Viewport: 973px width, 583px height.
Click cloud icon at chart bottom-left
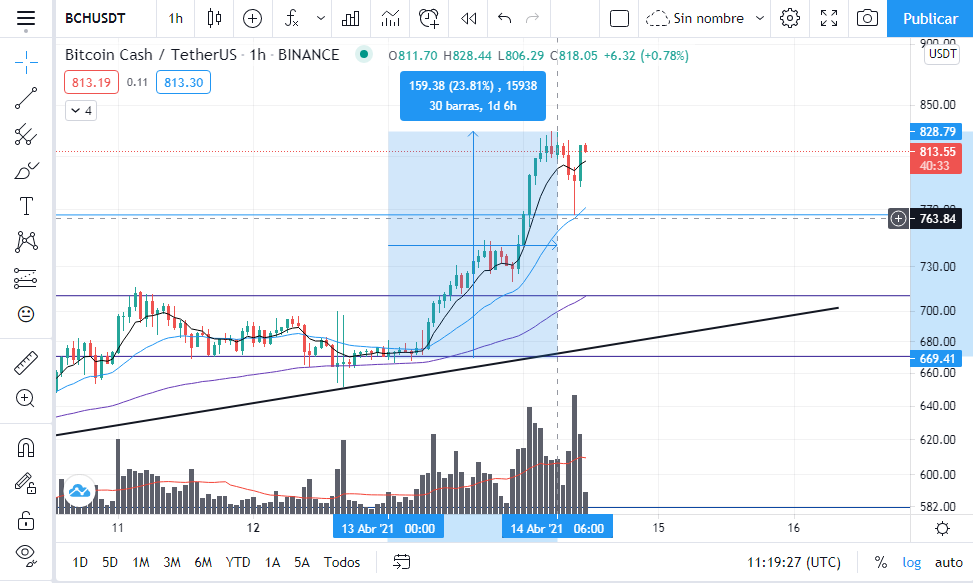tap(79, 491)
